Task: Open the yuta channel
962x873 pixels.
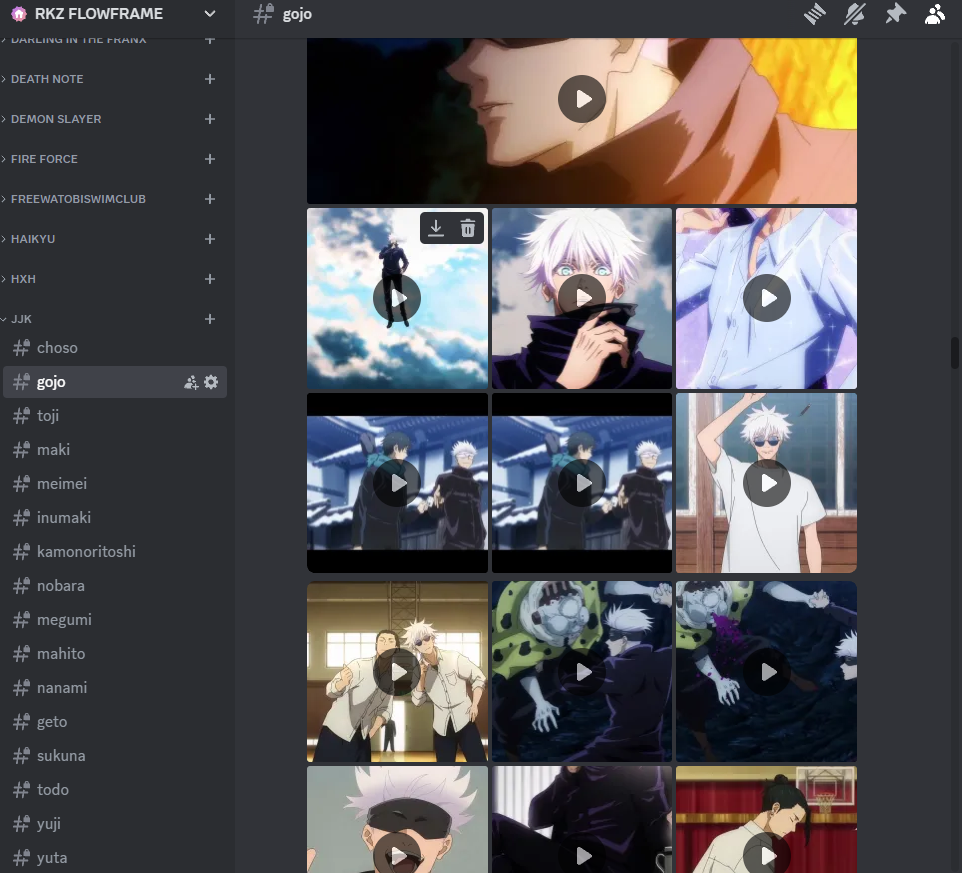Action: pos(115,858)
